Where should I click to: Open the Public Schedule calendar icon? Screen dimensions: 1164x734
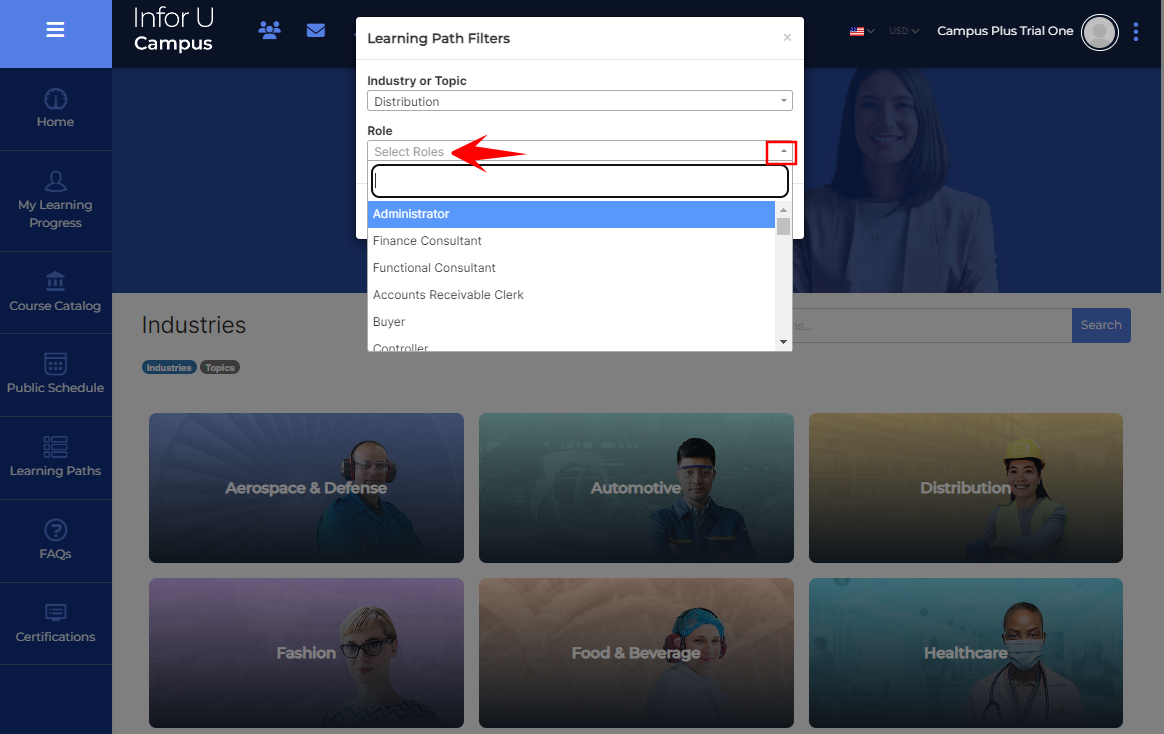[55, 364]
